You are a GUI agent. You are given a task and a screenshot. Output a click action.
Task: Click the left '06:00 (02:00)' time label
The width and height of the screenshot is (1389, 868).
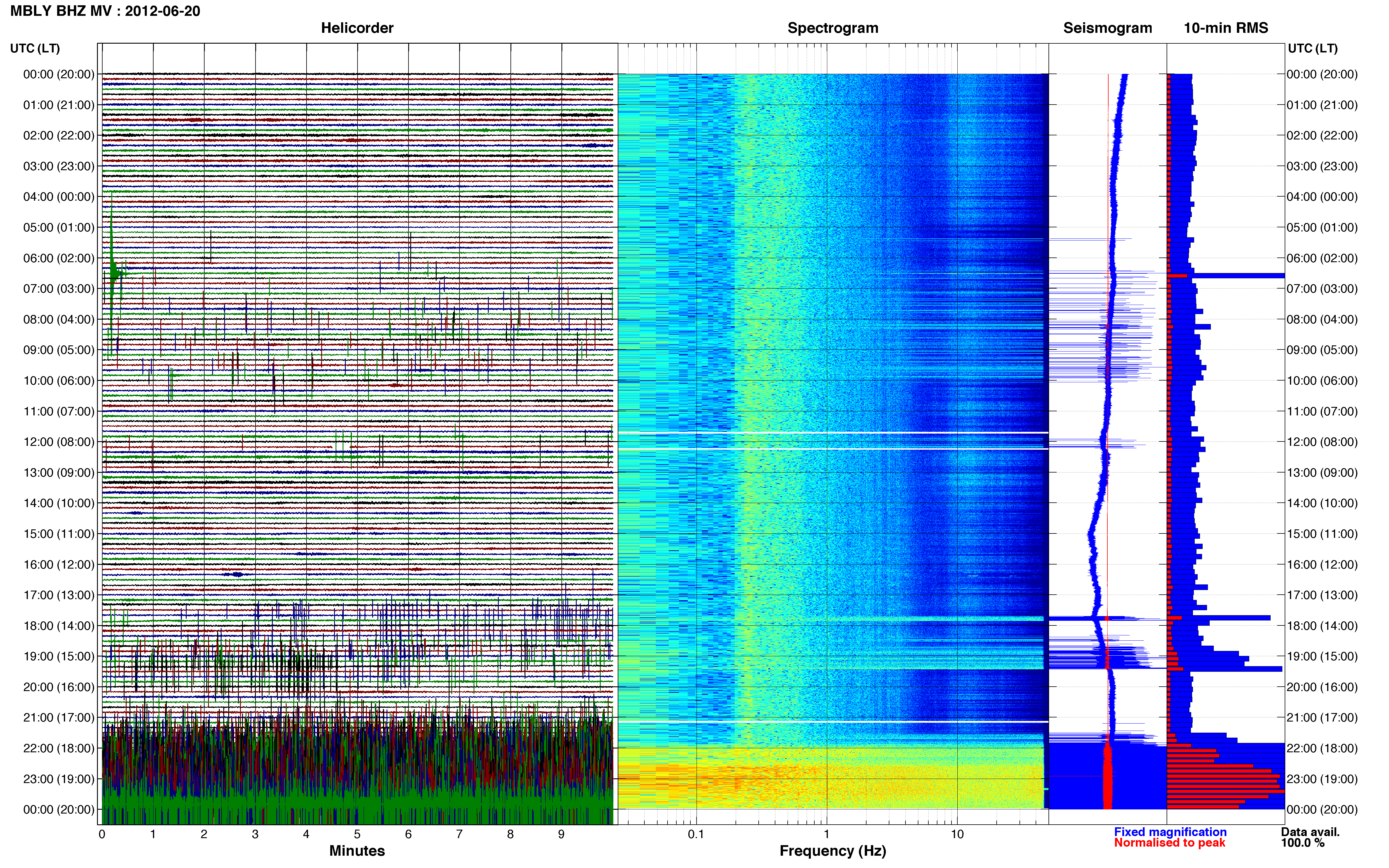click(x=59, y=258)
